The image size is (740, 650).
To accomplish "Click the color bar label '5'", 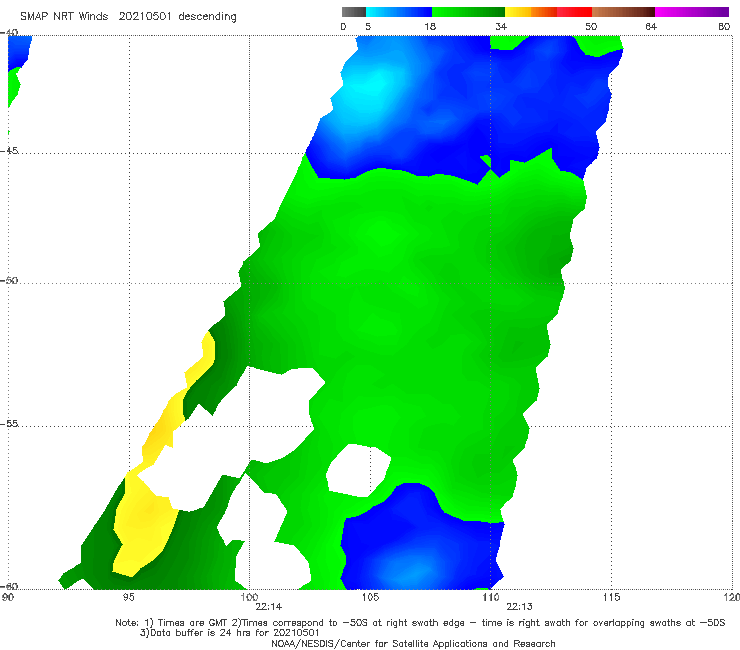I will coord(368,26).
